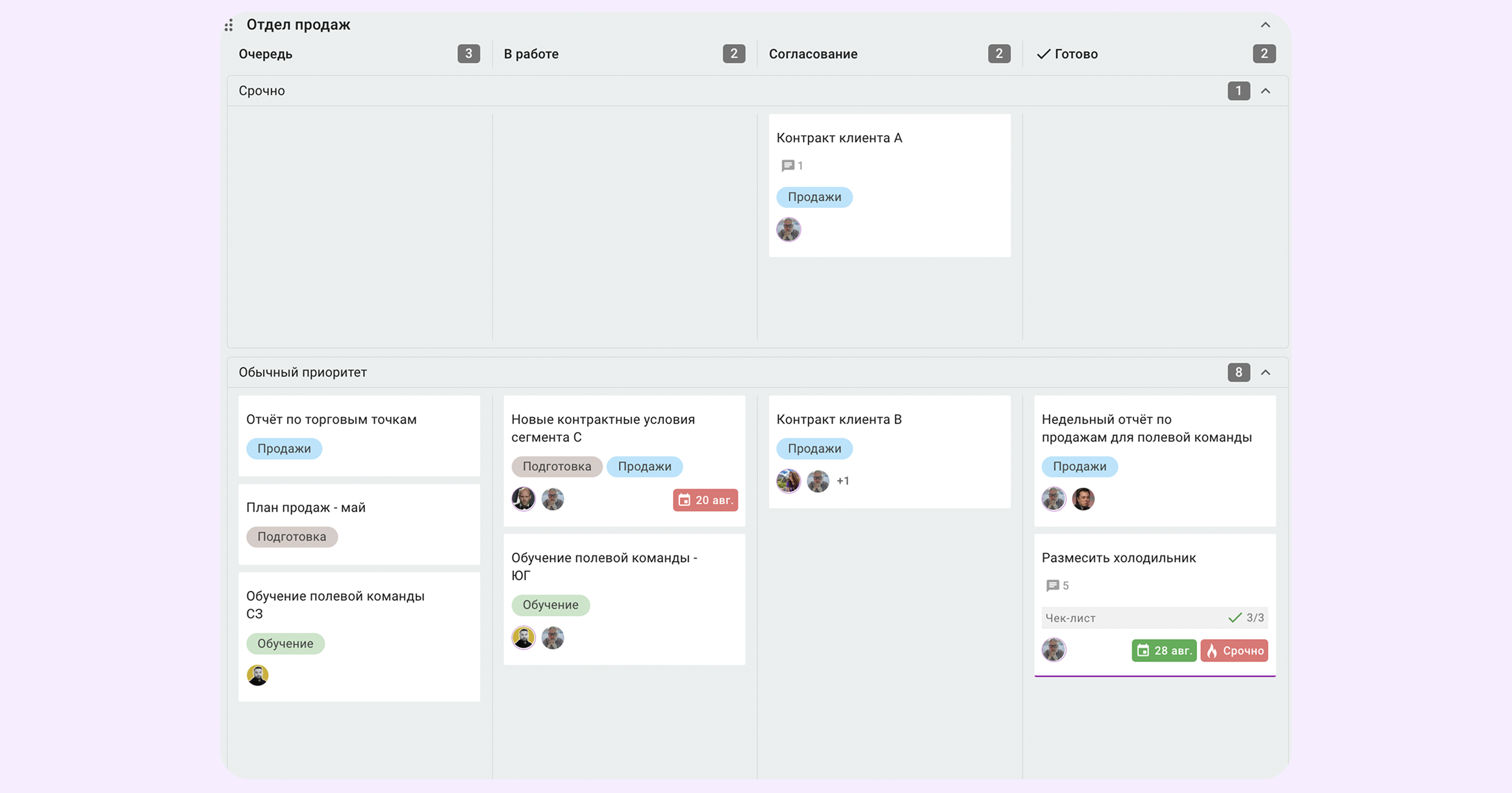
Task: Select the Очередь column header
Action: (266, 54)
